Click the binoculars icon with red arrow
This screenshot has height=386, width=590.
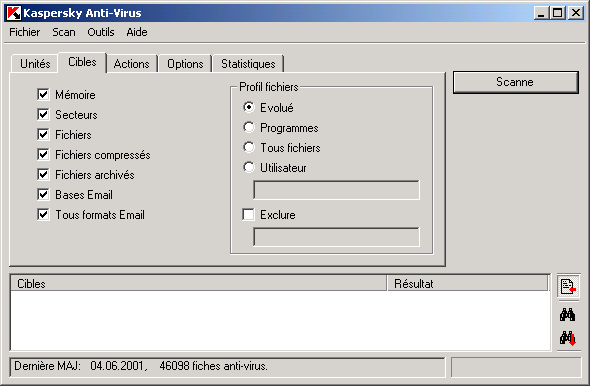567,338
